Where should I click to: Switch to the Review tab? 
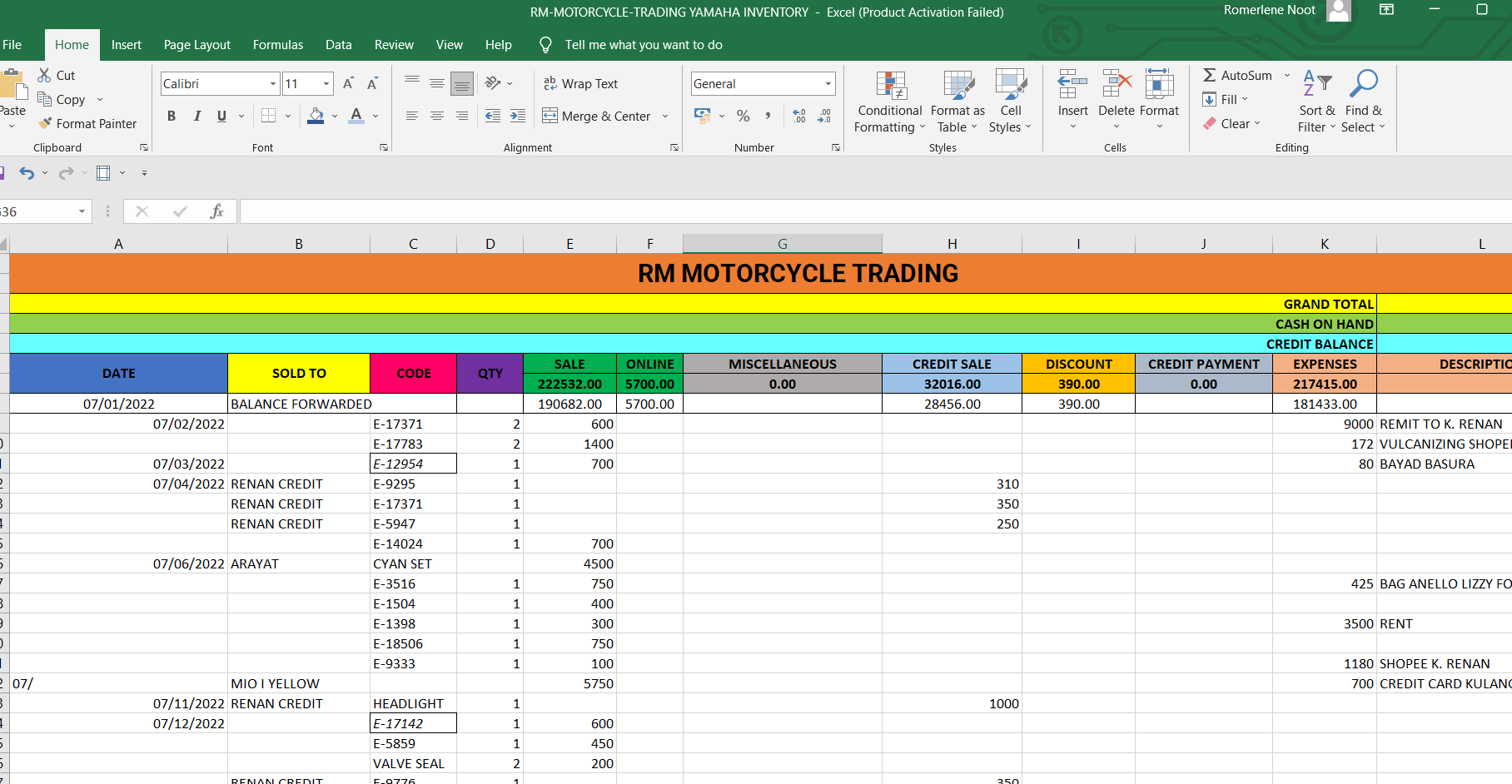click(x=394, y=45)
